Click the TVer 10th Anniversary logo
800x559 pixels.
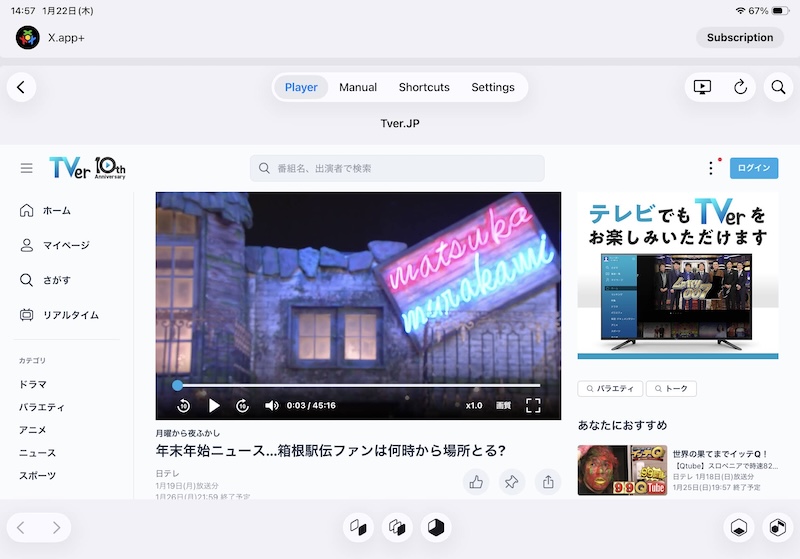[87, 168]
